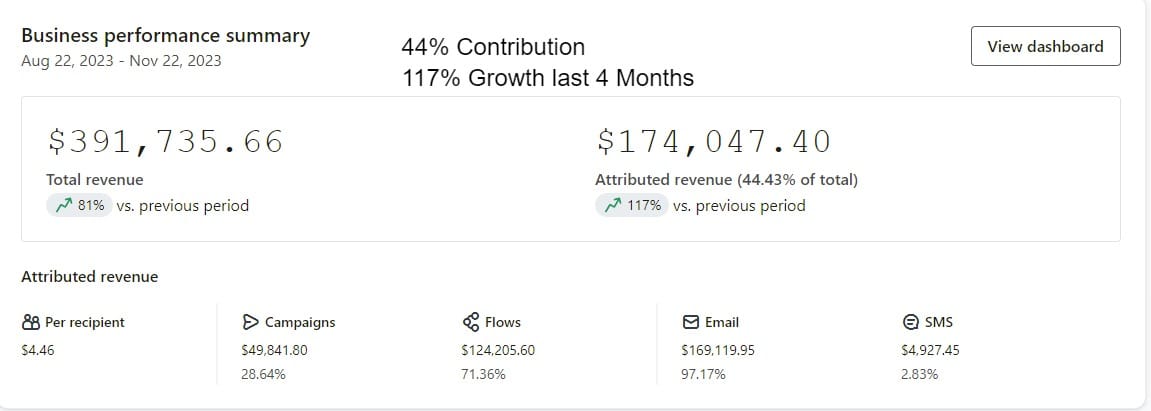Click the SMS channel label
Viewport: 1151px width, 411px height.
point(940,322)
